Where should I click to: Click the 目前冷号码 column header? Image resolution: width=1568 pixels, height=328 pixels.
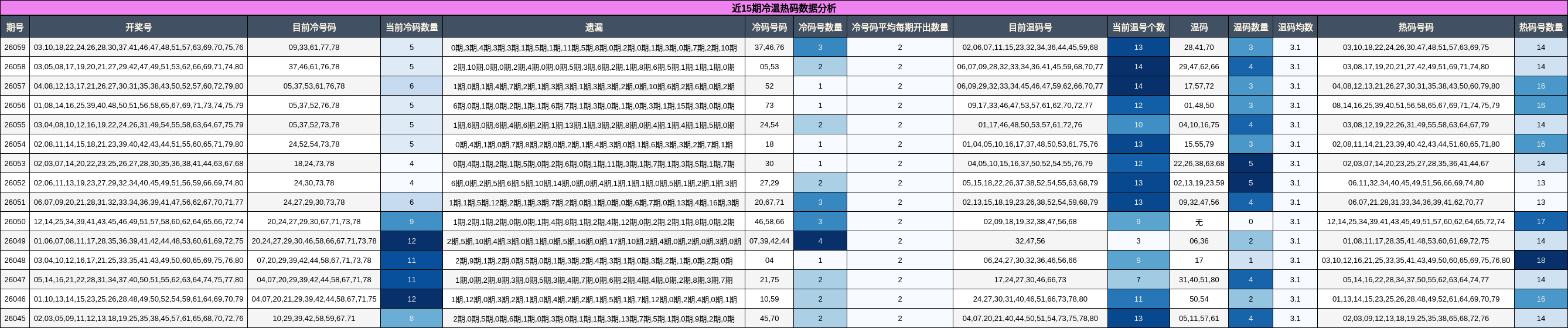click(314, 27)
